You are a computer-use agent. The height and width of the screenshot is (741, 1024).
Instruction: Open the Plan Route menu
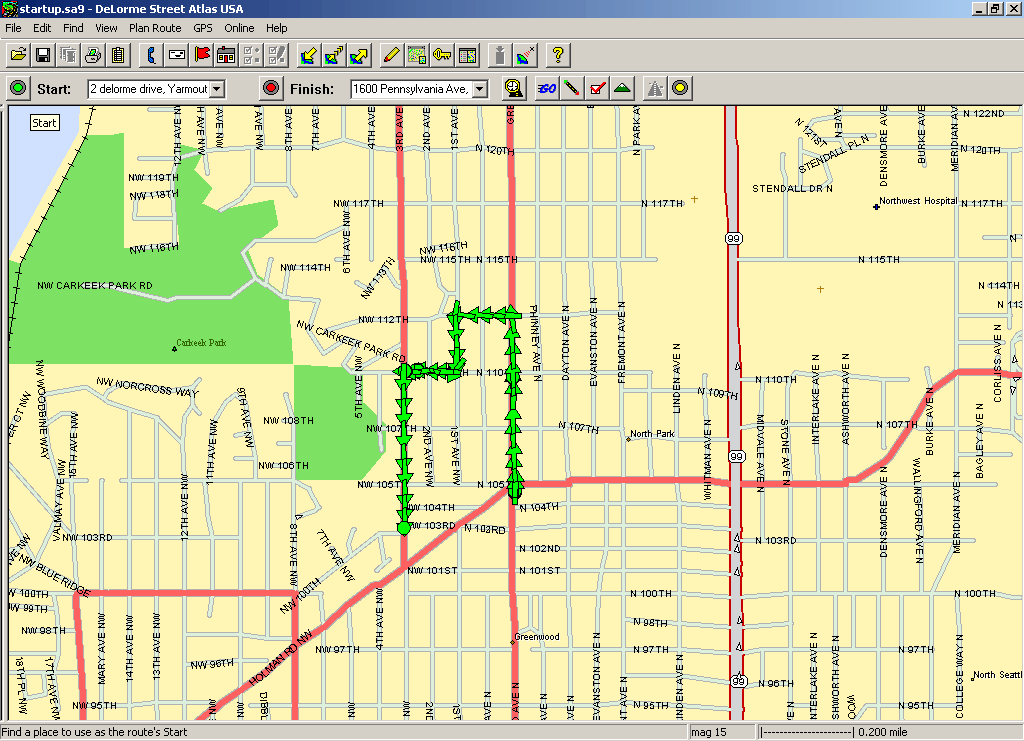(155, 28)
